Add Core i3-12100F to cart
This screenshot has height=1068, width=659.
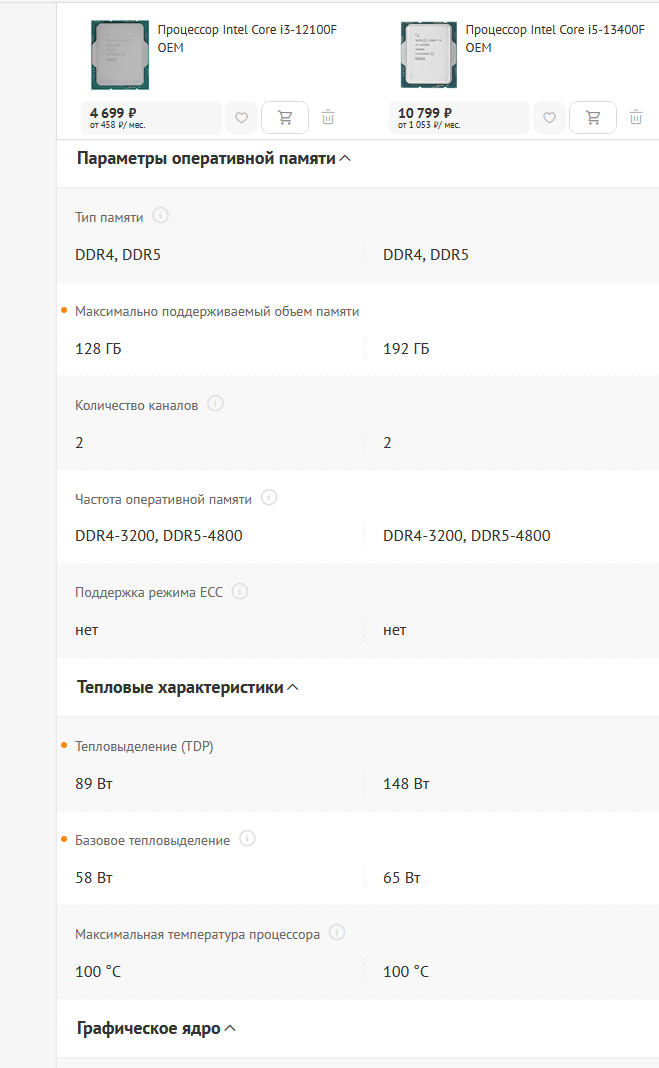click(x=285, y=118)
